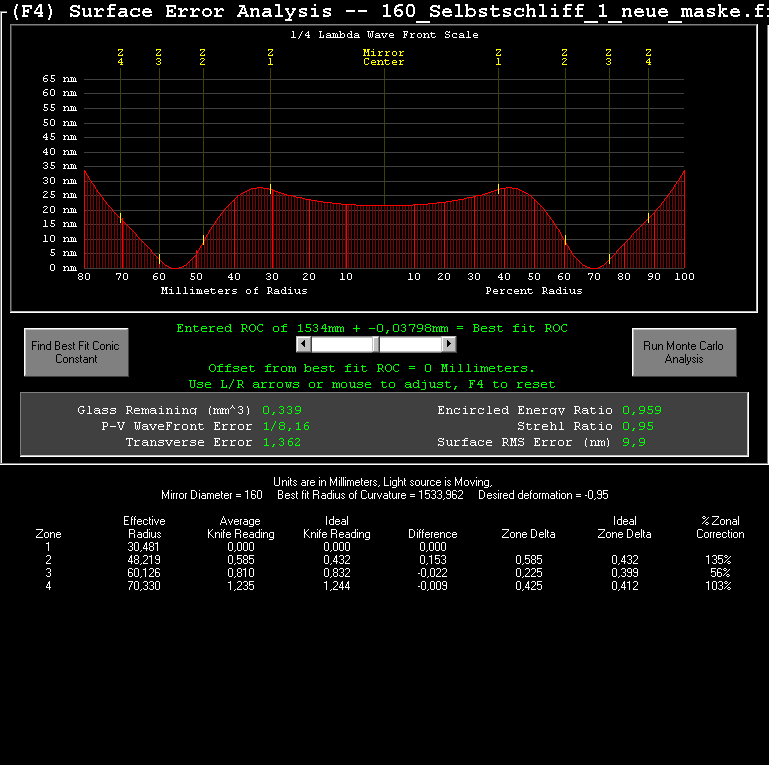769x765 pixels.
Task: Click Encircled Energy Ratio value 0,959
Action: (x=642, y=410)
